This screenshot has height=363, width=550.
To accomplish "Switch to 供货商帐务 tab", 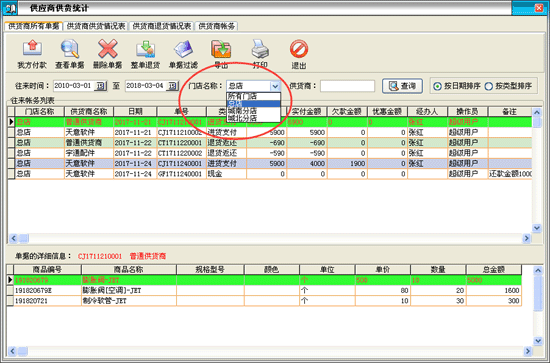I will (x=216, y=26).
